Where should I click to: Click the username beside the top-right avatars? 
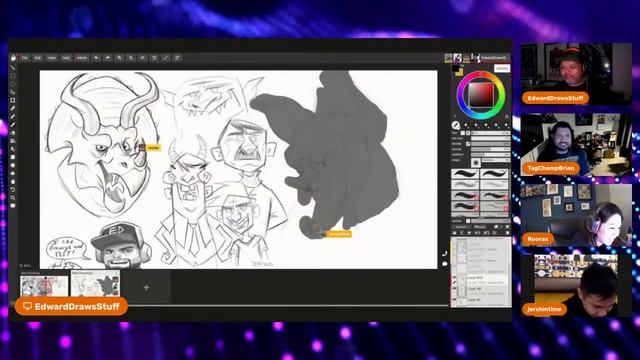[493, 58]
